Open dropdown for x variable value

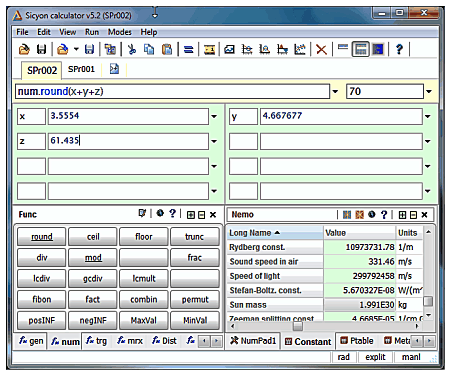tap(214, 116)
